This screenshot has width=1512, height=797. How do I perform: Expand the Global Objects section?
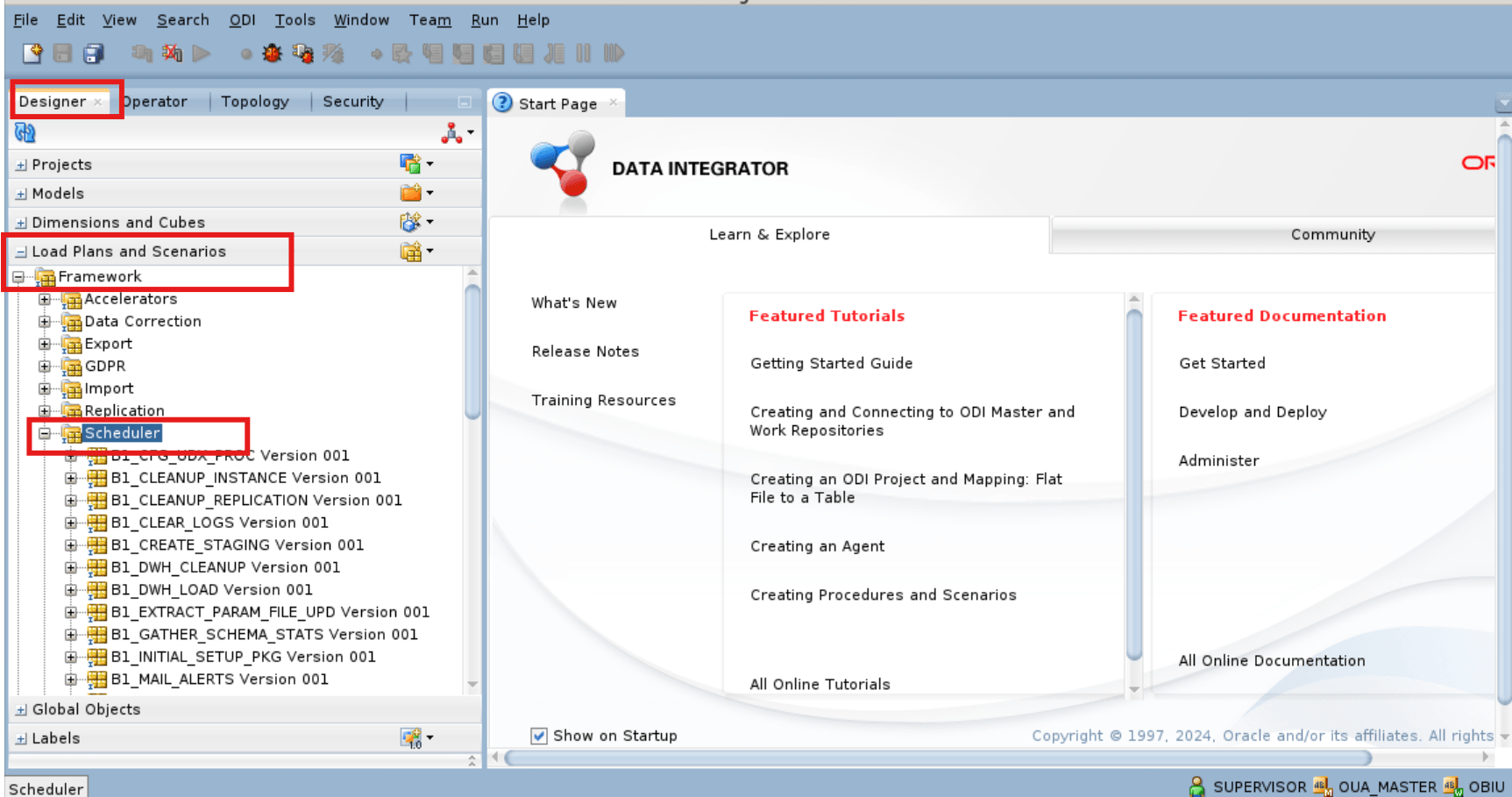coord(19,708)
